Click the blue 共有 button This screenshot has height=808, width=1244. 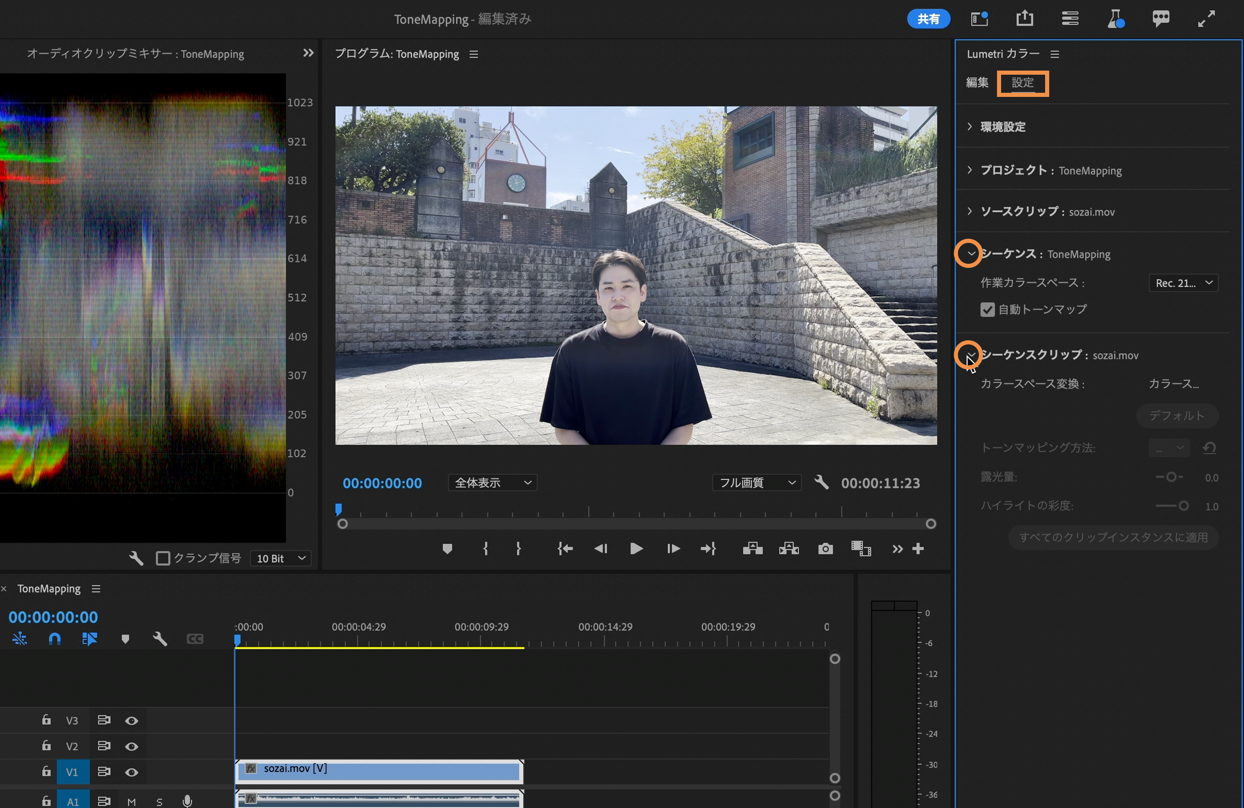(x=928, y=19)
